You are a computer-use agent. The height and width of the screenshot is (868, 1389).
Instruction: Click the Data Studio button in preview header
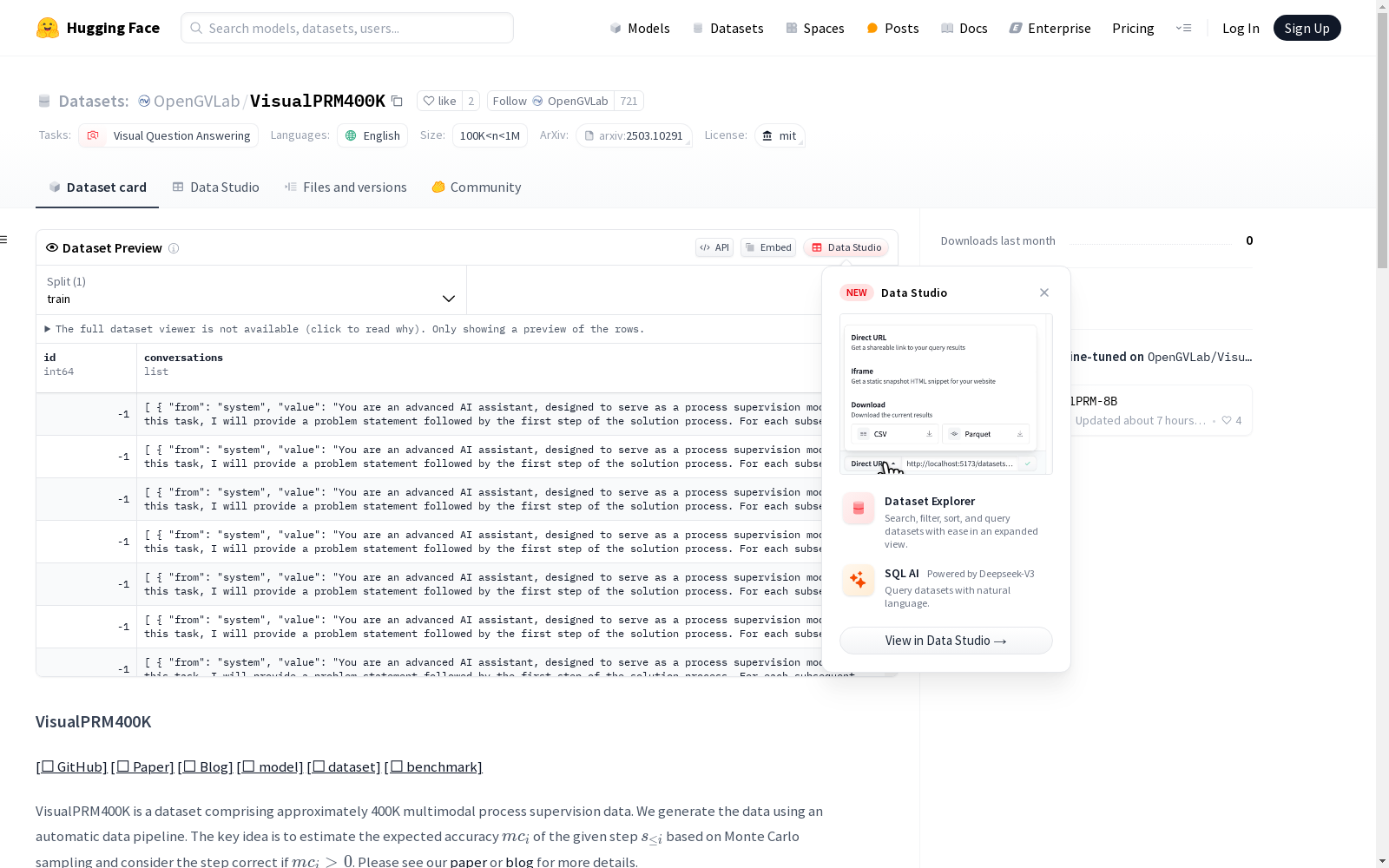pos(846,247)
